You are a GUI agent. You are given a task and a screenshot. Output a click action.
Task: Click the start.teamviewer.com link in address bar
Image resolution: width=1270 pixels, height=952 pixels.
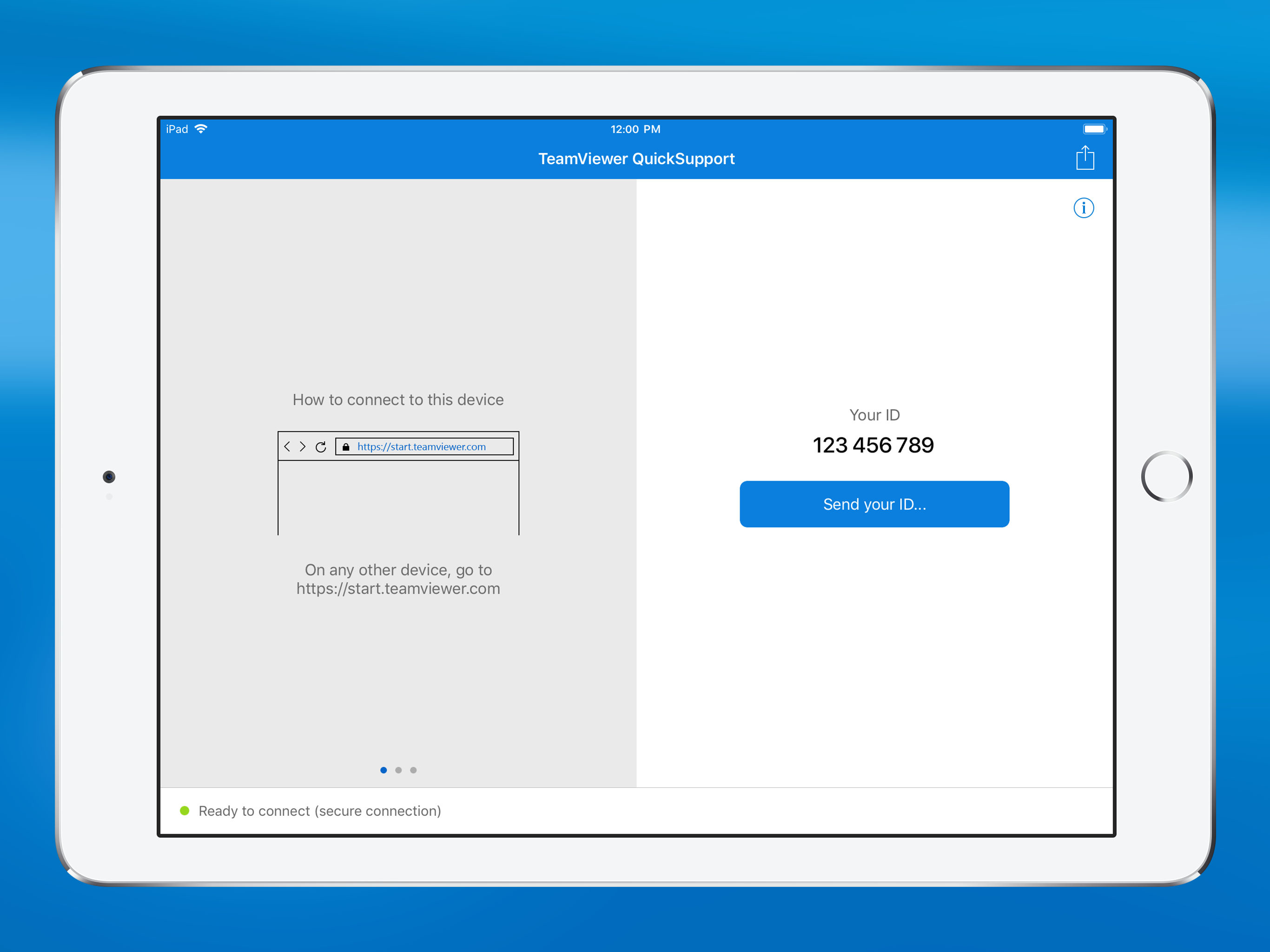(421, 447)
